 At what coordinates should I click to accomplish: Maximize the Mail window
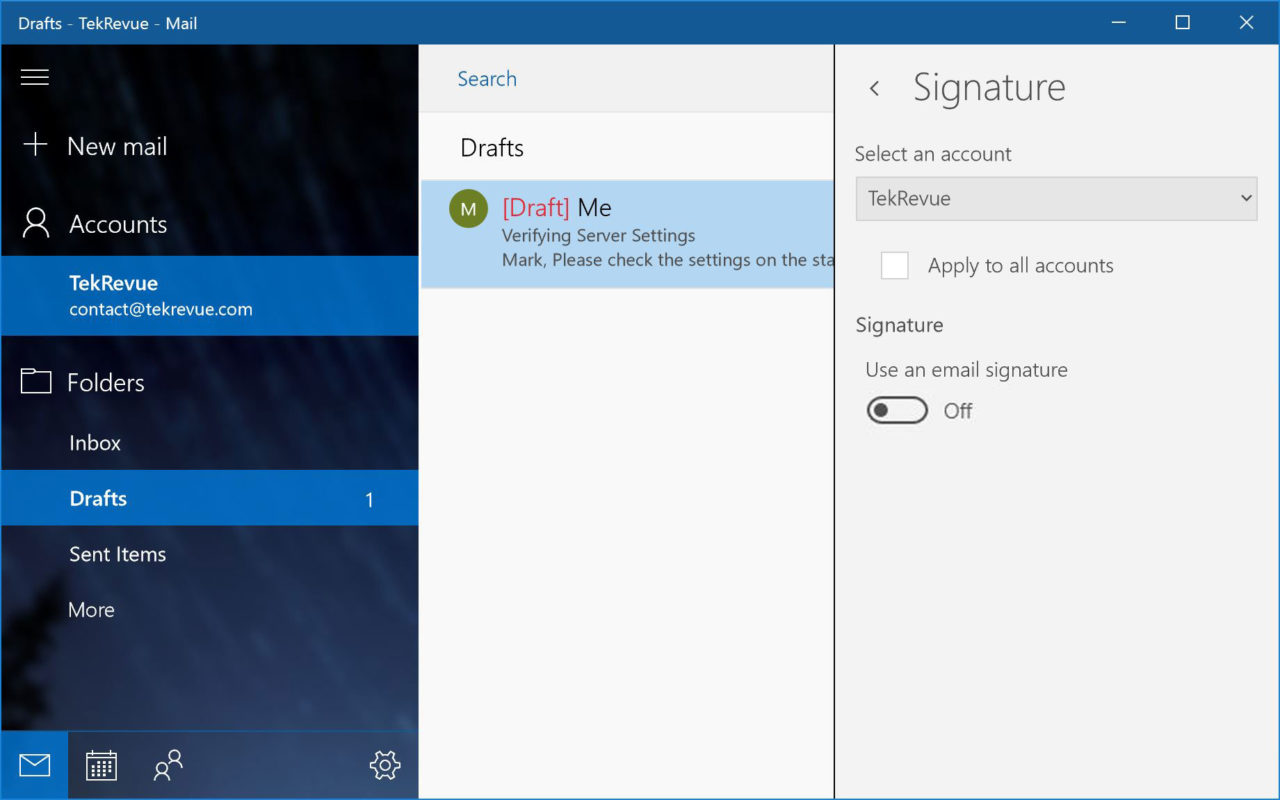pos(1182,22)
